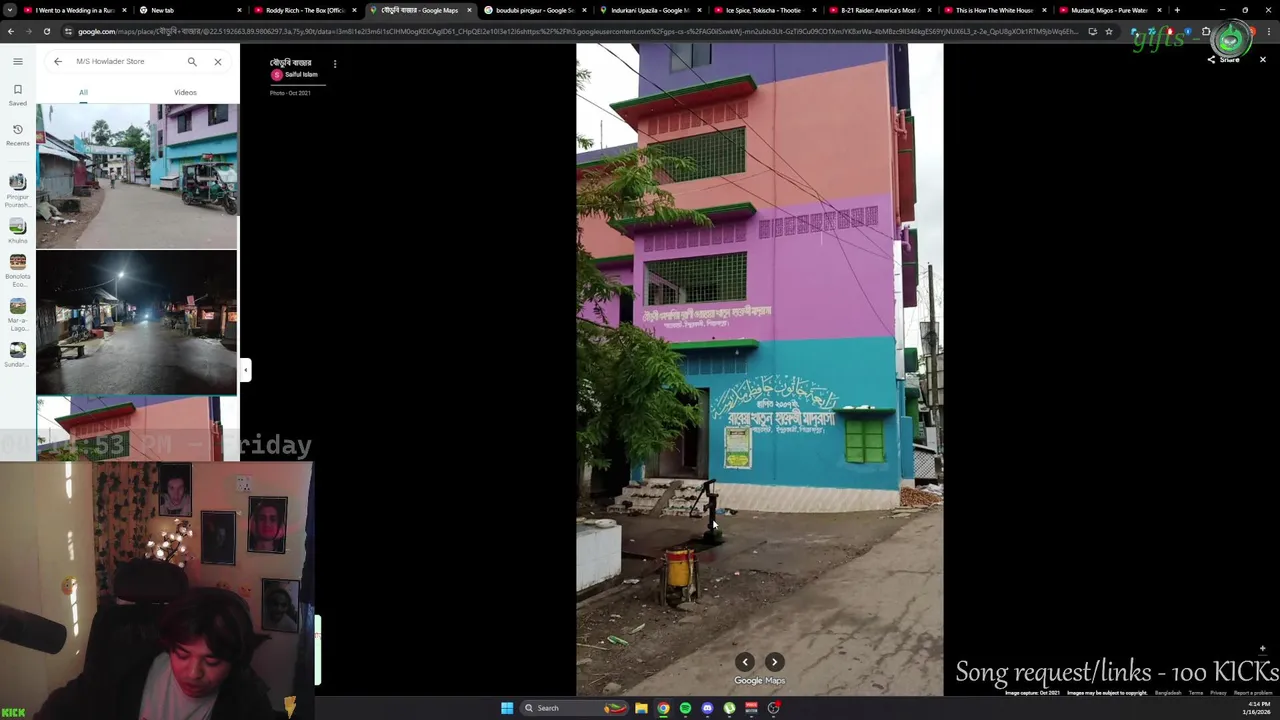The image size is (1280, 720).
Task: Show the next photo
Action: click(x=774, y=662)
